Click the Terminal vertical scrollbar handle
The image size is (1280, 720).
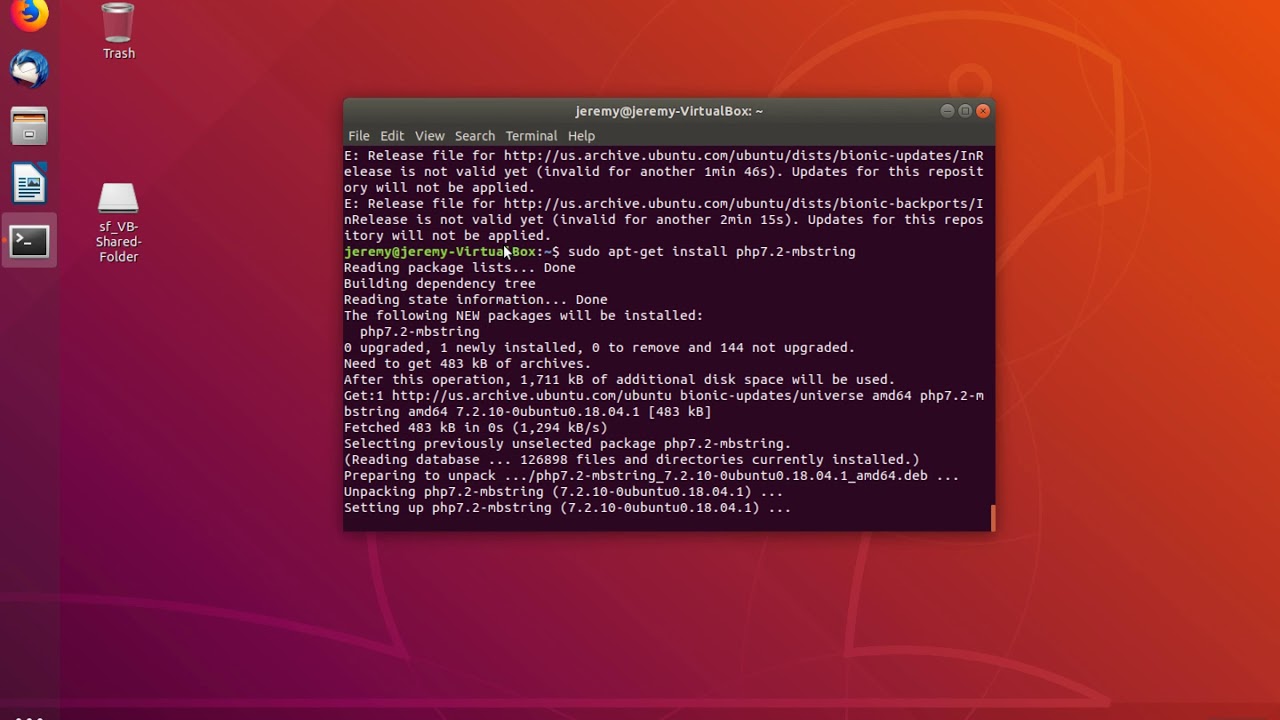click(993, 518)
